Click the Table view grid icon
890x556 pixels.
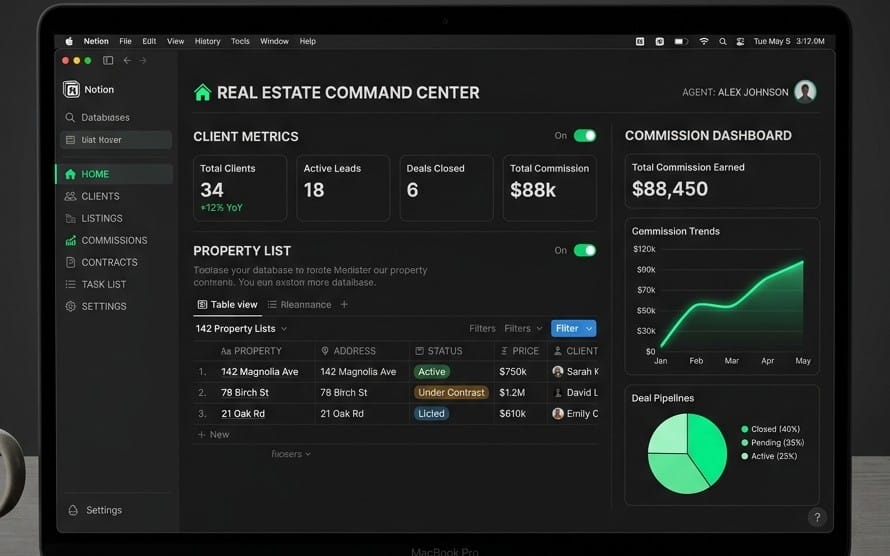coord(202,305)
